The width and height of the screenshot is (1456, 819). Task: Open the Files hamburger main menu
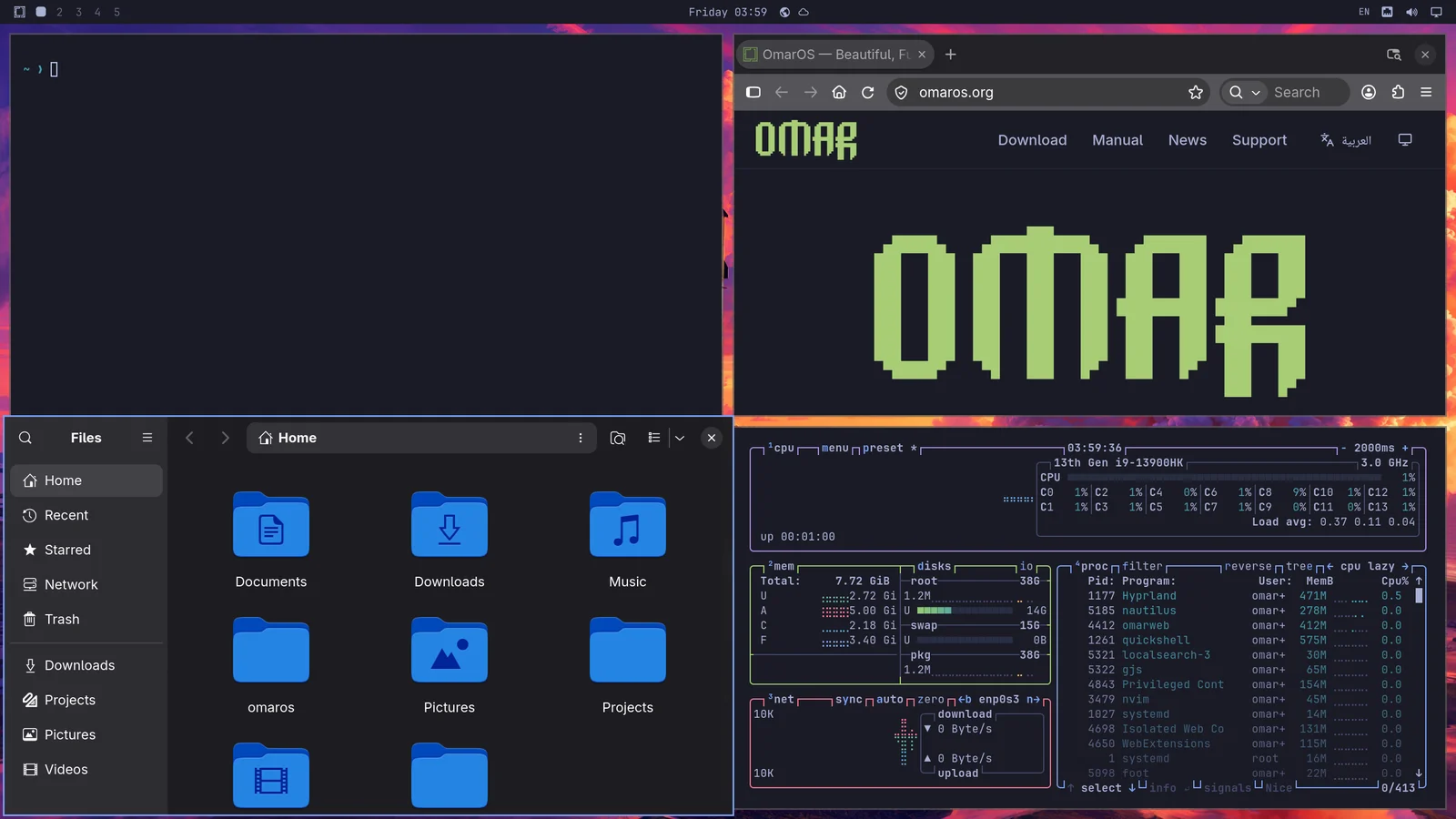(x=147, y=438)
